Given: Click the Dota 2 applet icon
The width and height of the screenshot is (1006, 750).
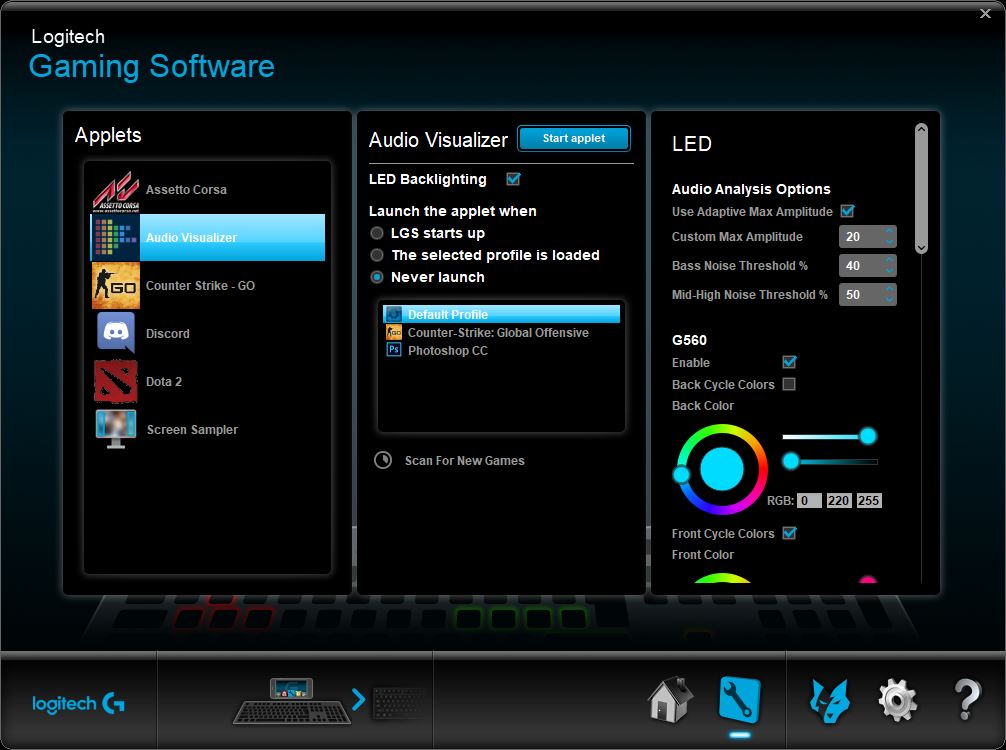Looking at the screenshot, I should [x=115, y=381].
